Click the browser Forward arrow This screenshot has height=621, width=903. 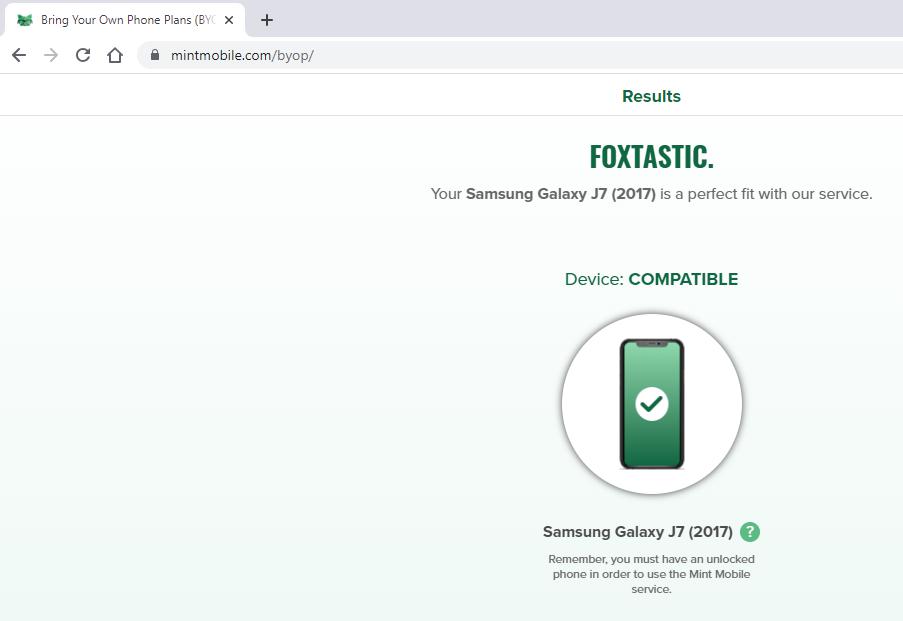[x=51, y=55]
